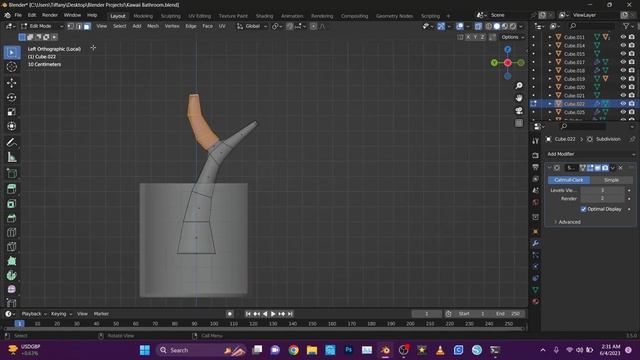This screenshot has width=640, height=360.
Task: Choose the Transform tool
Action: pyautogui.click(x=11, y=126)
